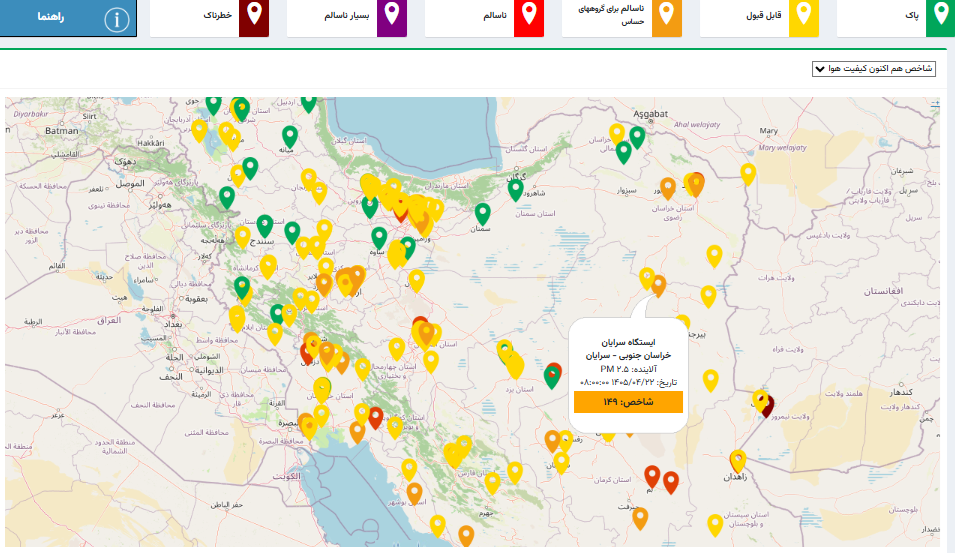This screenshot has height=553, width=955.
Task: Open the شاخص هم اکنون کیفیت هوا dropdown
Action: click(x=873, y=69)
